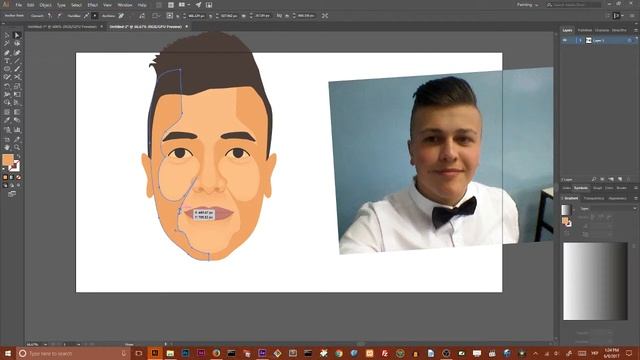Click the Create New Layer icon
Viewport: 640px width, 360px height.
pos(620,179)
